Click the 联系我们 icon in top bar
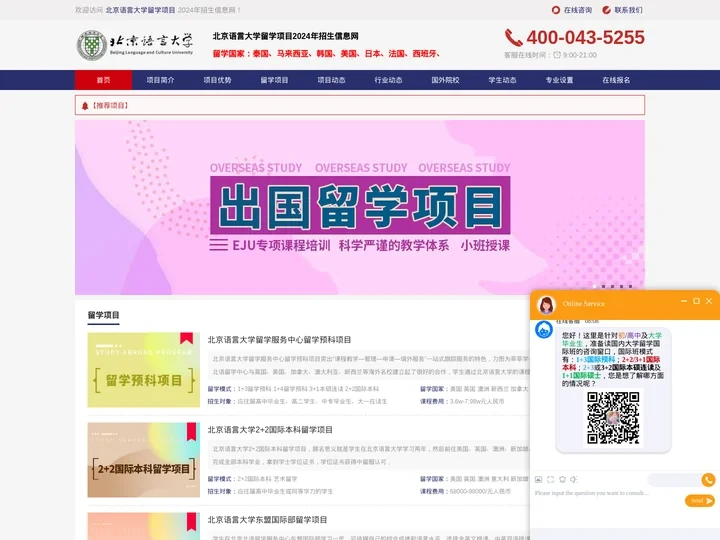This screenshot has width=720, height=540. tap(607, 10)
